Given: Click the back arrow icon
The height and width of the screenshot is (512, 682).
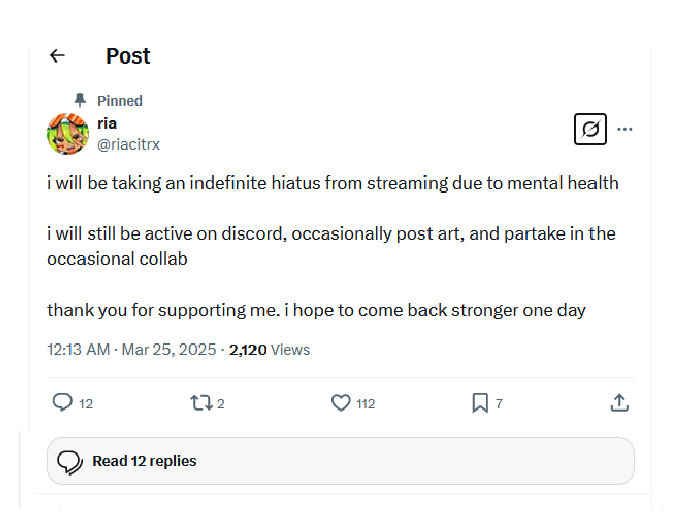Looking at the screenshot, I should [57, 56].
